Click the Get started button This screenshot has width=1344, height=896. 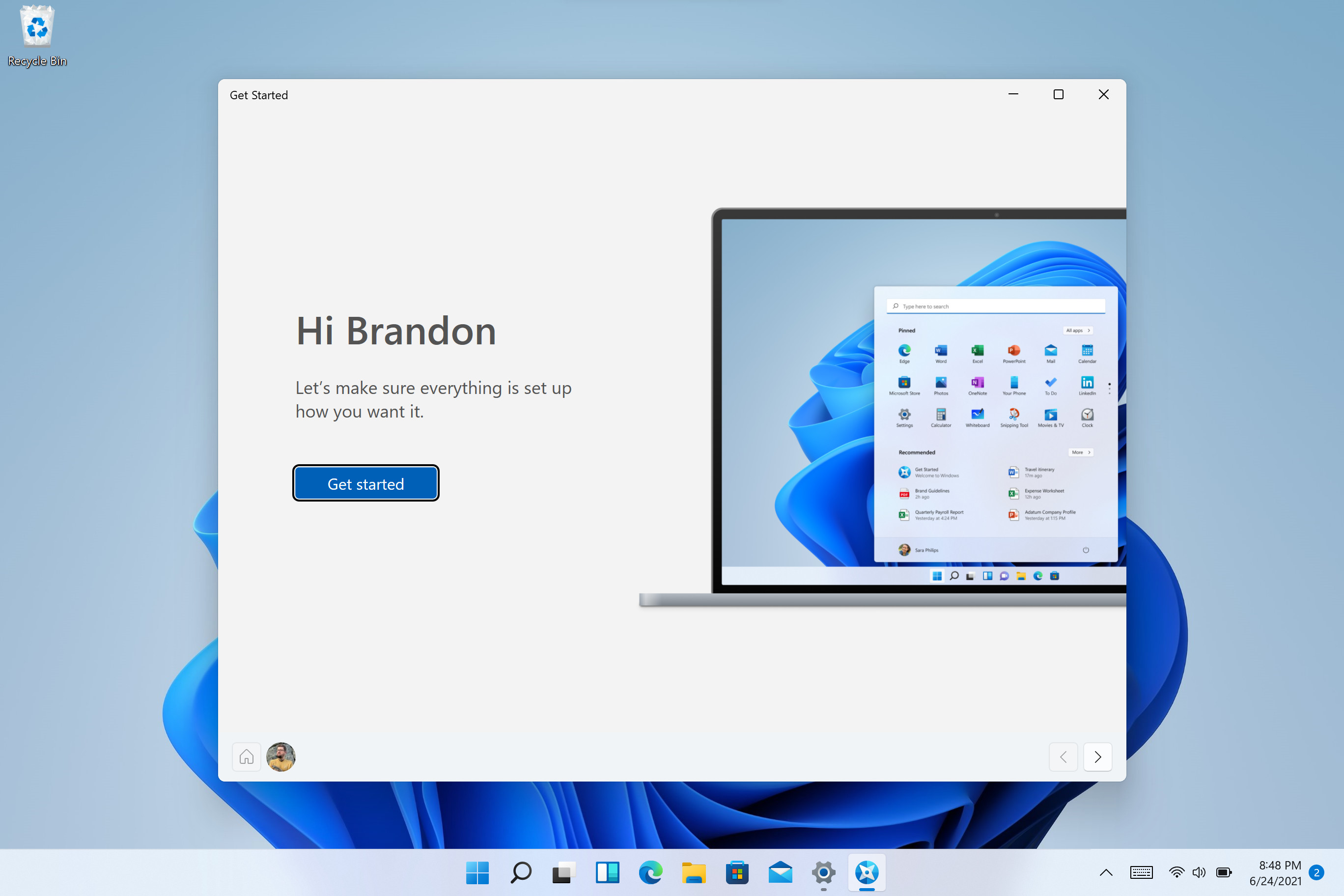click(x=365, y=484)
